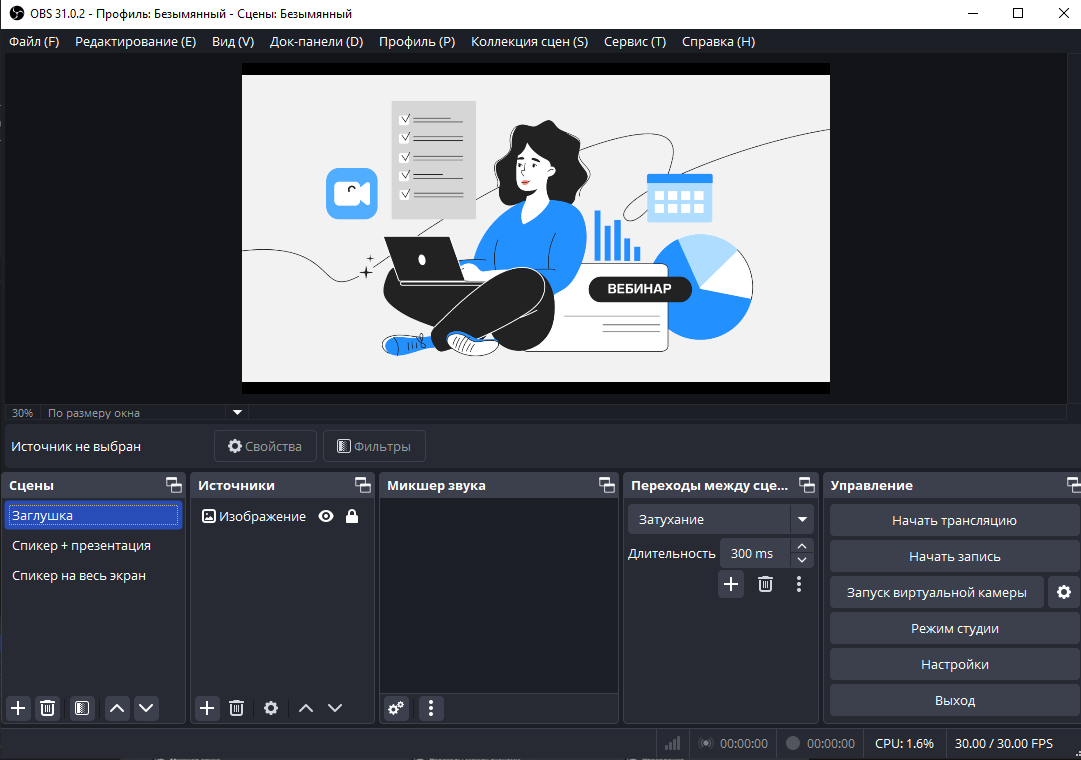Toggle lock on Изображение source
This screenshot has width=1081, height=760.
pyautogui.click(x=352, y=516)
